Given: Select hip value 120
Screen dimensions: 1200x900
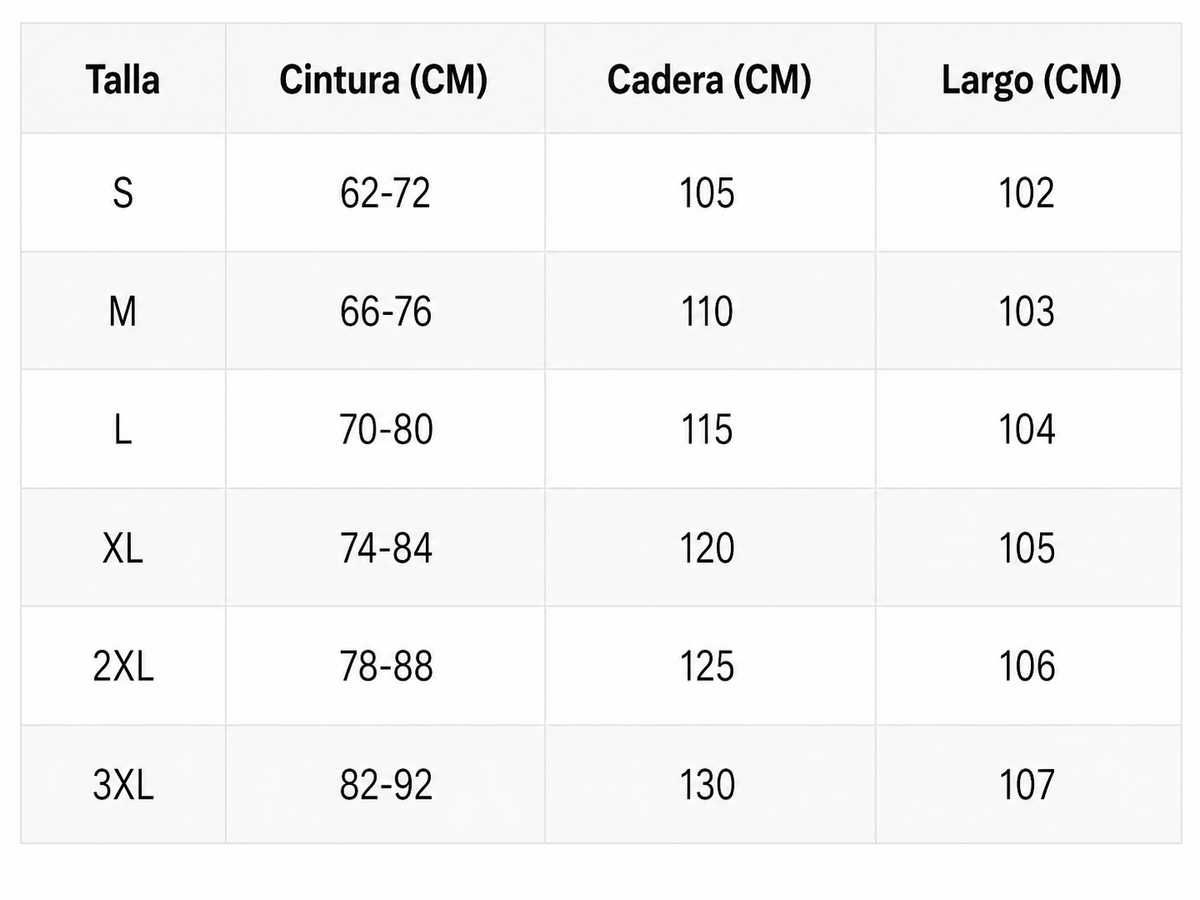Looking at the screenshot, I should click(707, 548).
